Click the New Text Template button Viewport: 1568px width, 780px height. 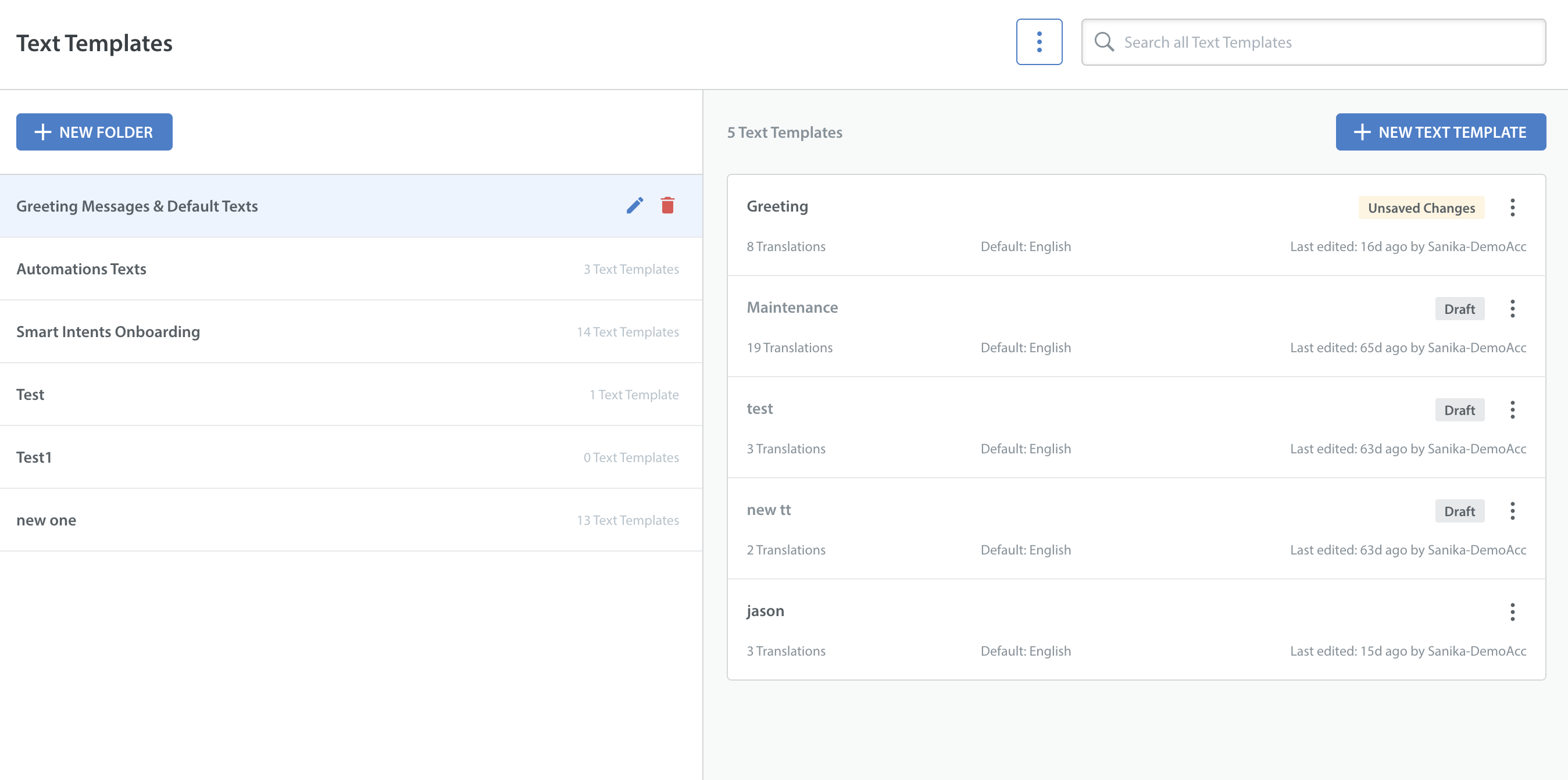[1440, 132]
